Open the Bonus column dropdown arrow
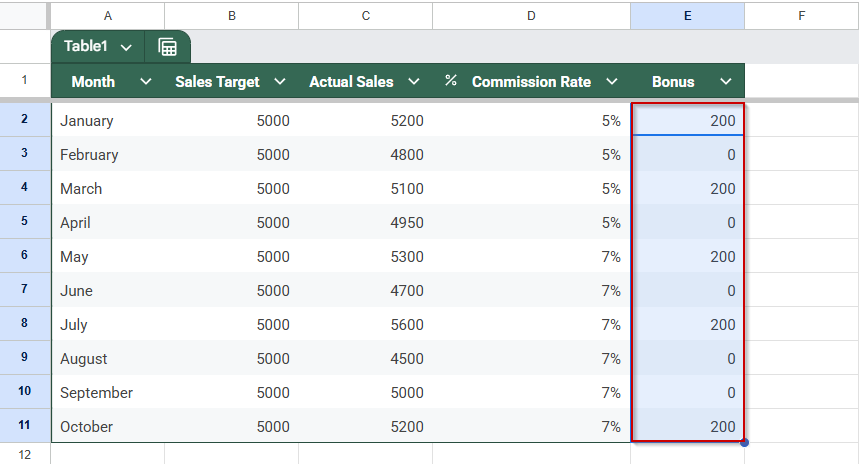This screenshot has width=859, height=464. pos(726,82)
